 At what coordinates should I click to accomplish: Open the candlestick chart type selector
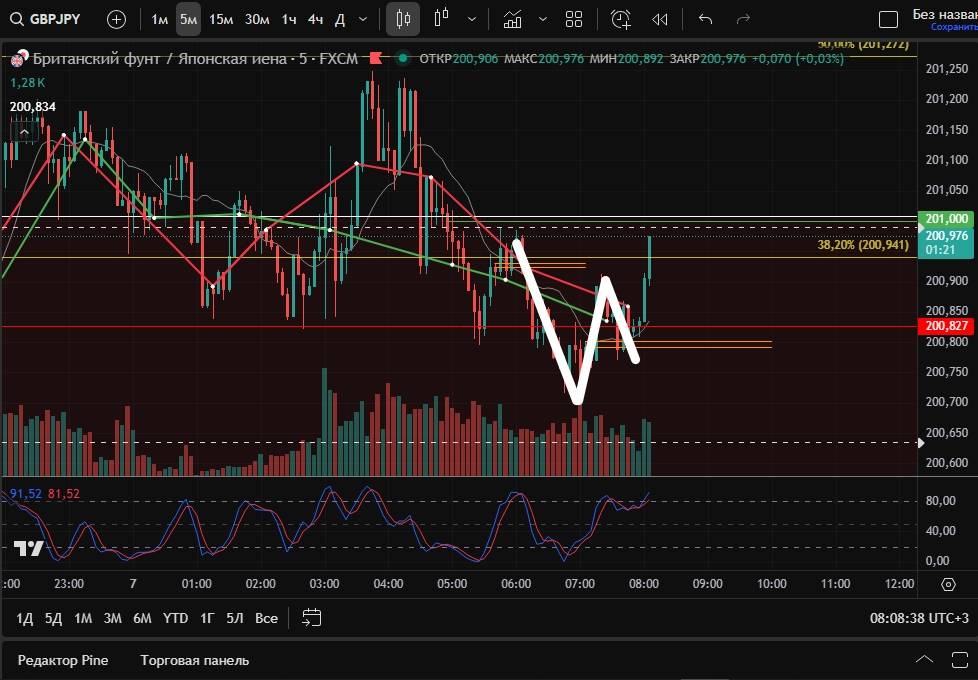[403, 19]
